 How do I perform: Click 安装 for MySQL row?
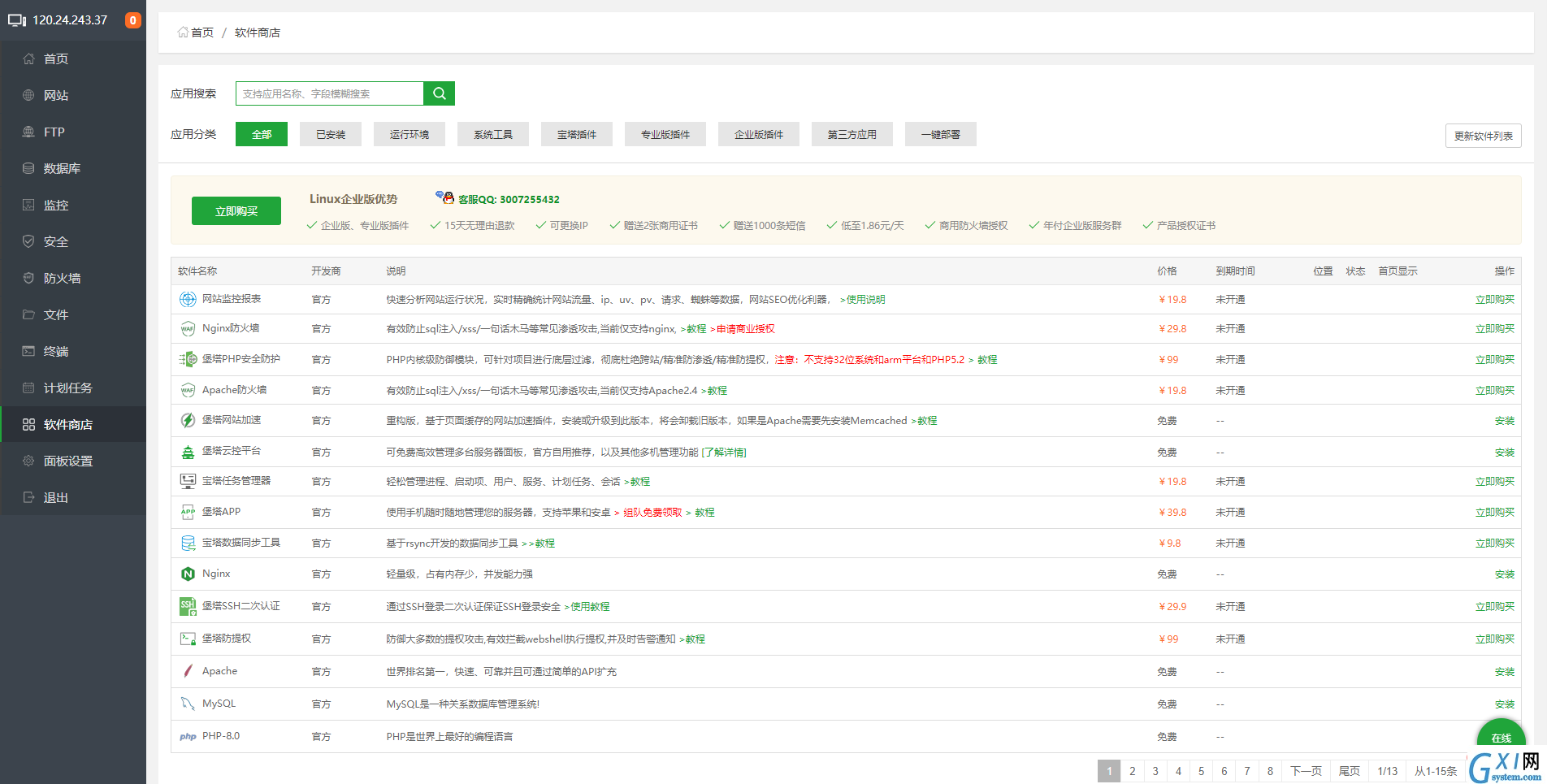[x=1505, y=704]
